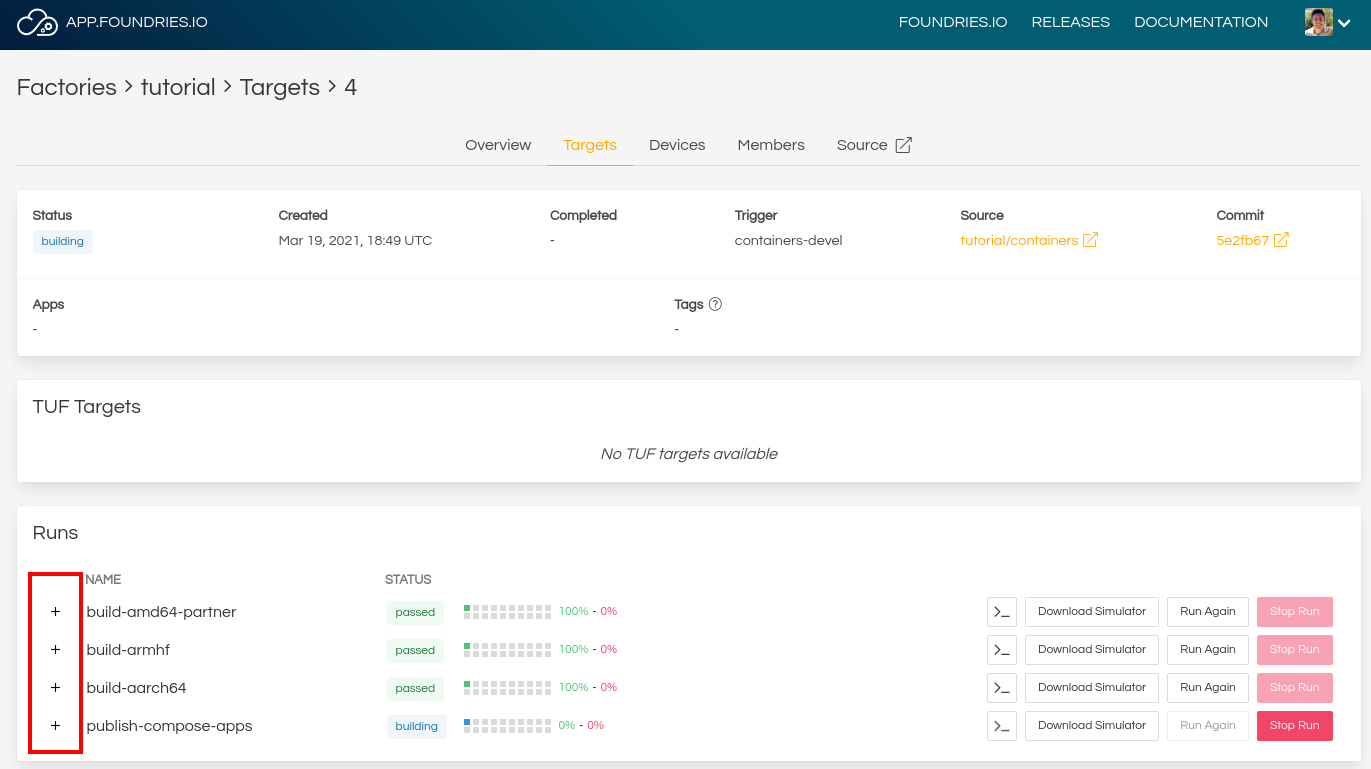Click the building status badge under Status
Viewport: 1371px width, 769px height.
[62, 242]
